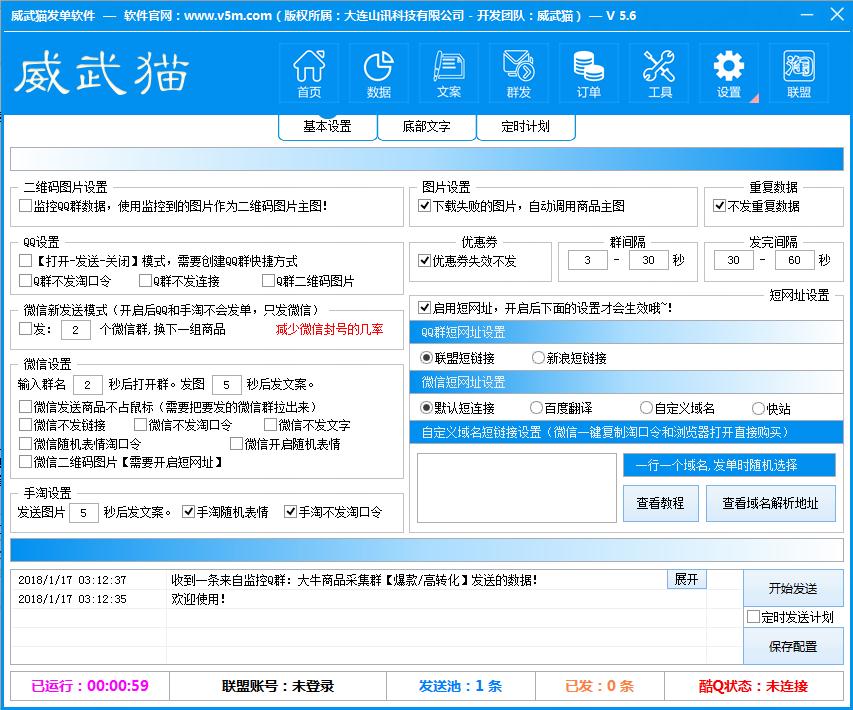Click 查看域名解析地址 button

770,503
